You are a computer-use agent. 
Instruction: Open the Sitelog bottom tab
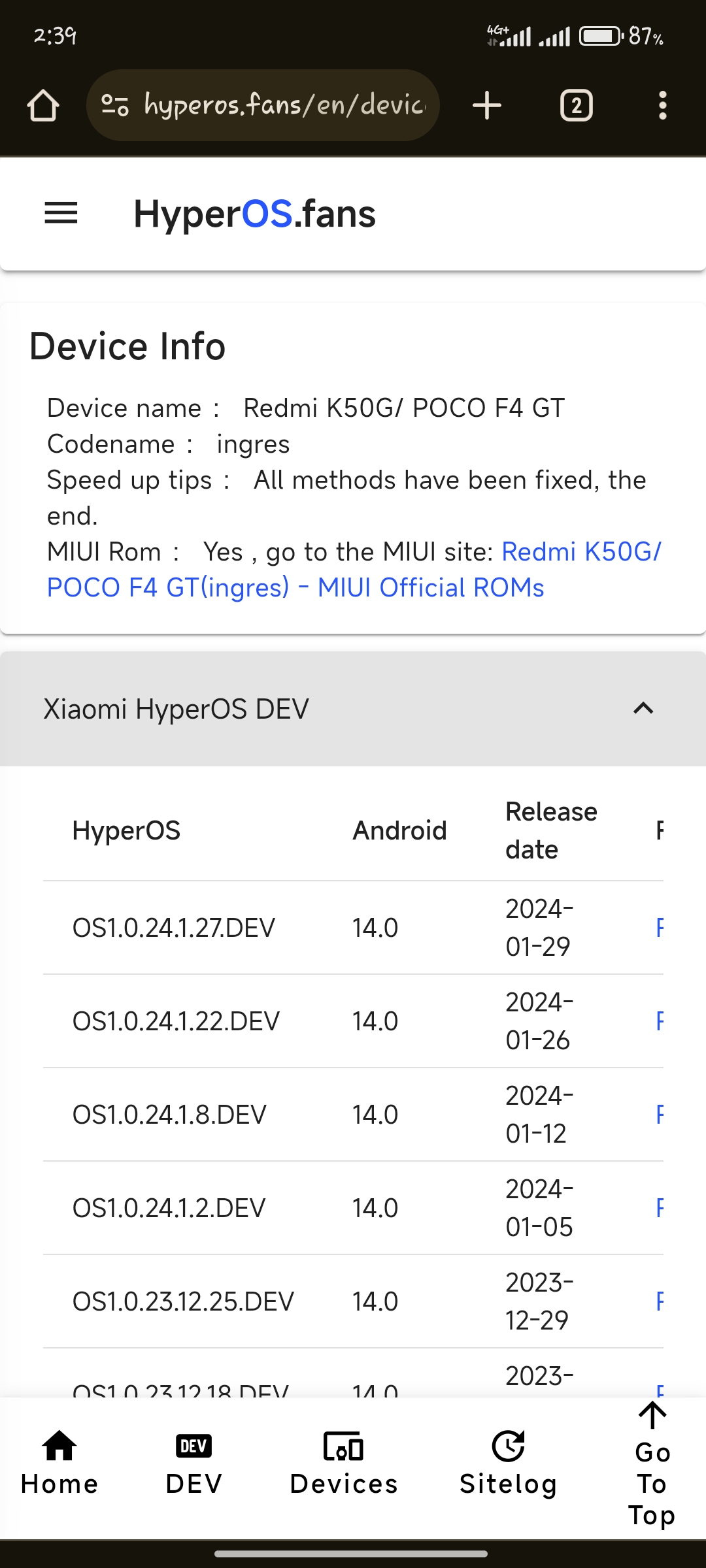[509, 1463]
